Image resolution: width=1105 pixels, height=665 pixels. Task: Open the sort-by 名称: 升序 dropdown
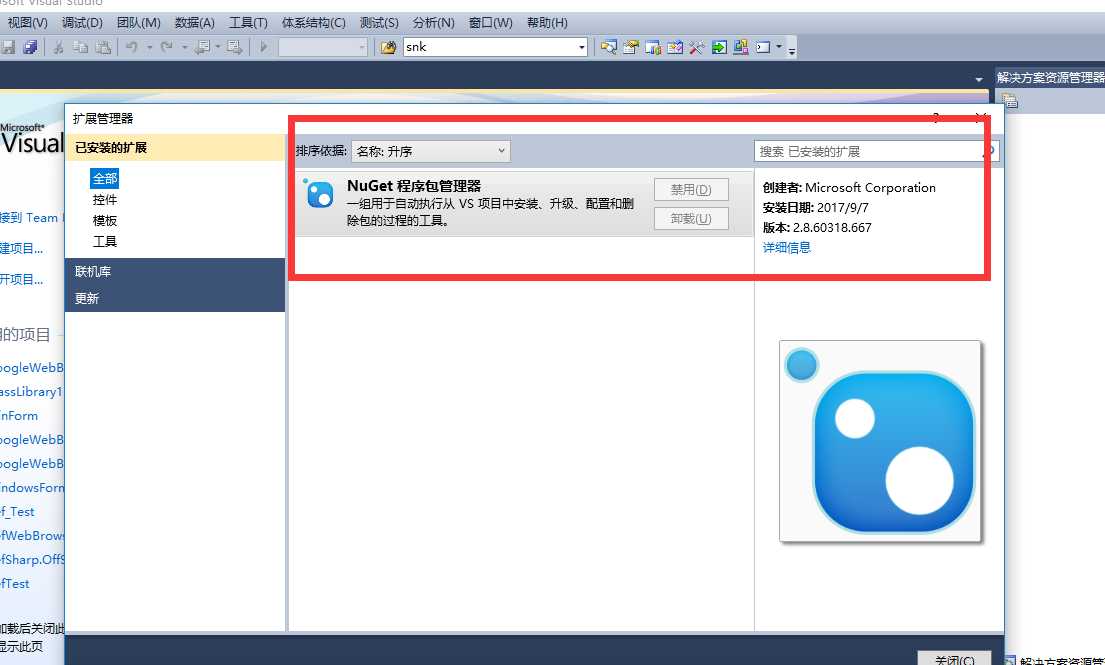(431, 151)
